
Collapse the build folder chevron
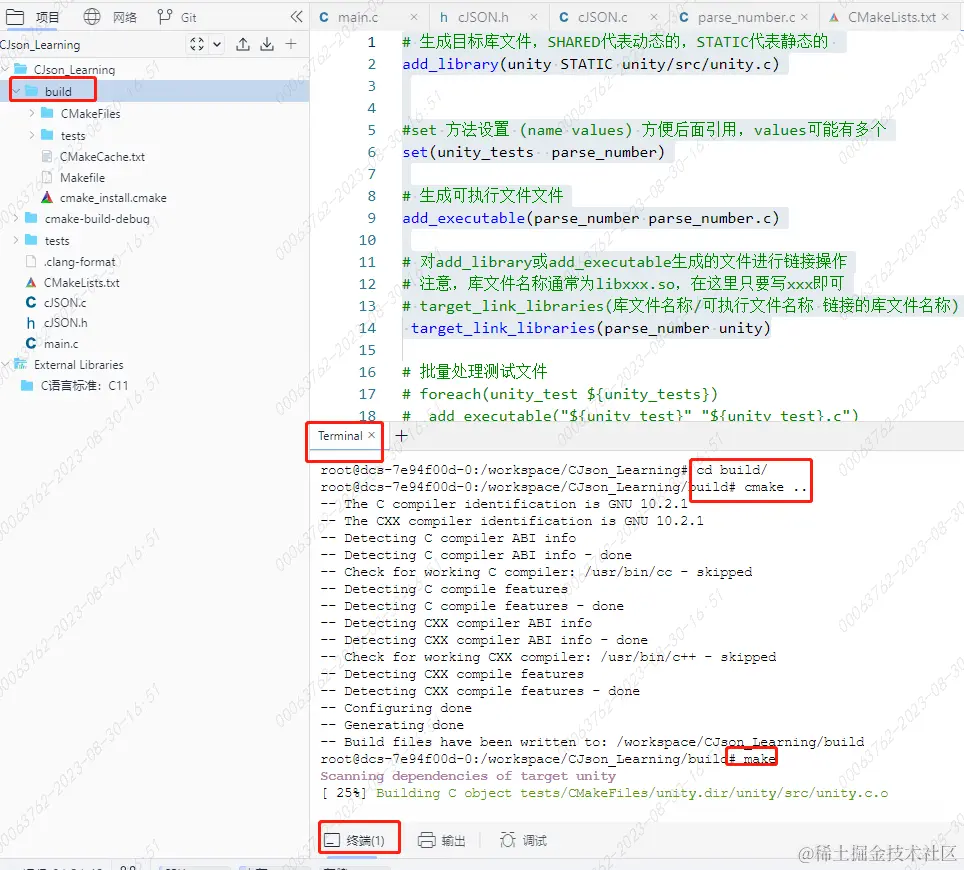[x=17, y=92]
